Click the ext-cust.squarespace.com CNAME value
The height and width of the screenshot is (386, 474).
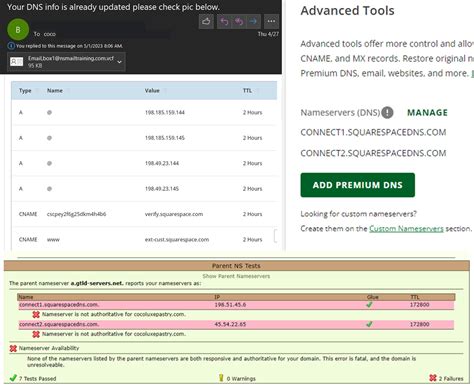pyautogui.click(x=177, y=239)
